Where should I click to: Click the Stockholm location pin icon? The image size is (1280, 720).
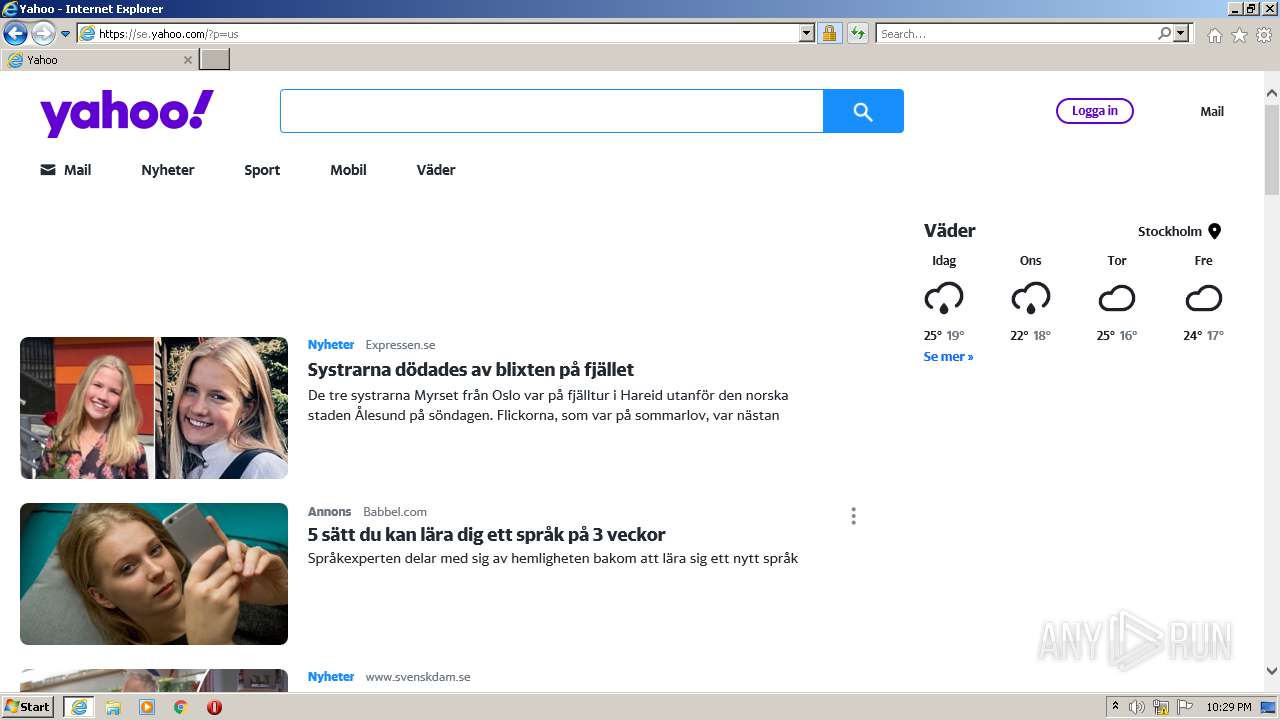click(1215, 231)
